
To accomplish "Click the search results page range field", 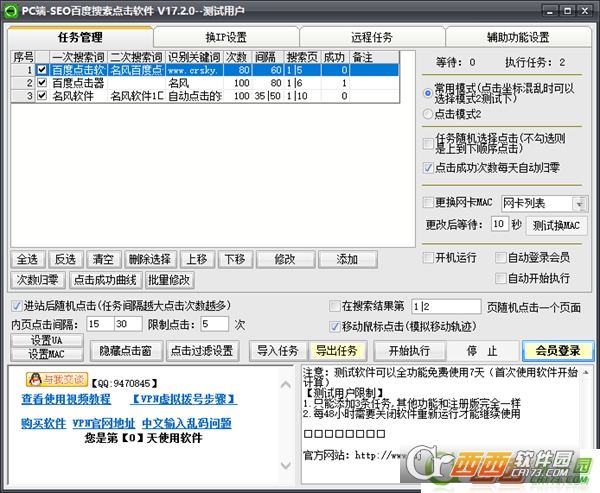I will [x=446, y=307].
